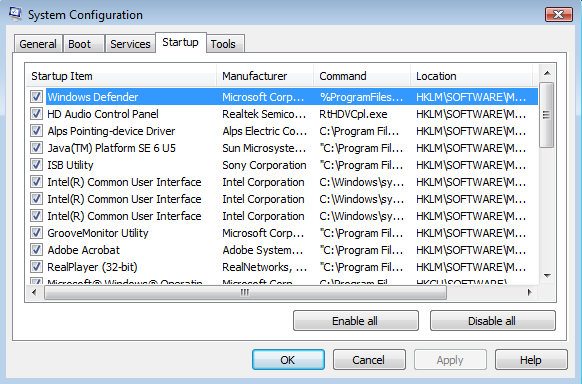Click the System Configuration title bar icon

pos(15,14)
